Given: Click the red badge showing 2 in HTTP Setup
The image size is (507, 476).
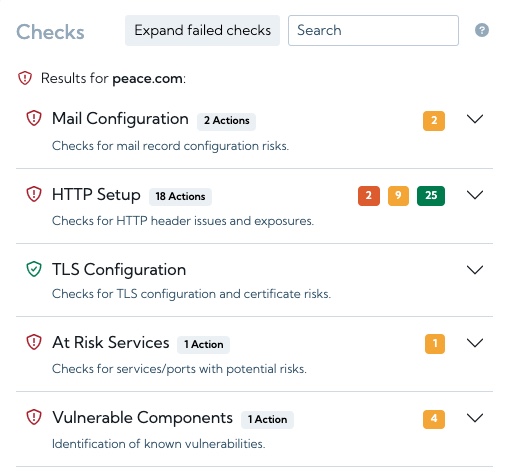Looking at the screenshot, I should tap(369, 196).
